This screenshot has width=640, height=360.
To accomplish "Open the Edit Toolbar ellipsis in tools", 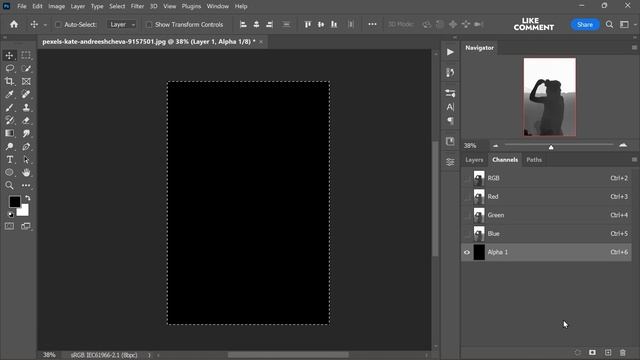I will 26,185.
